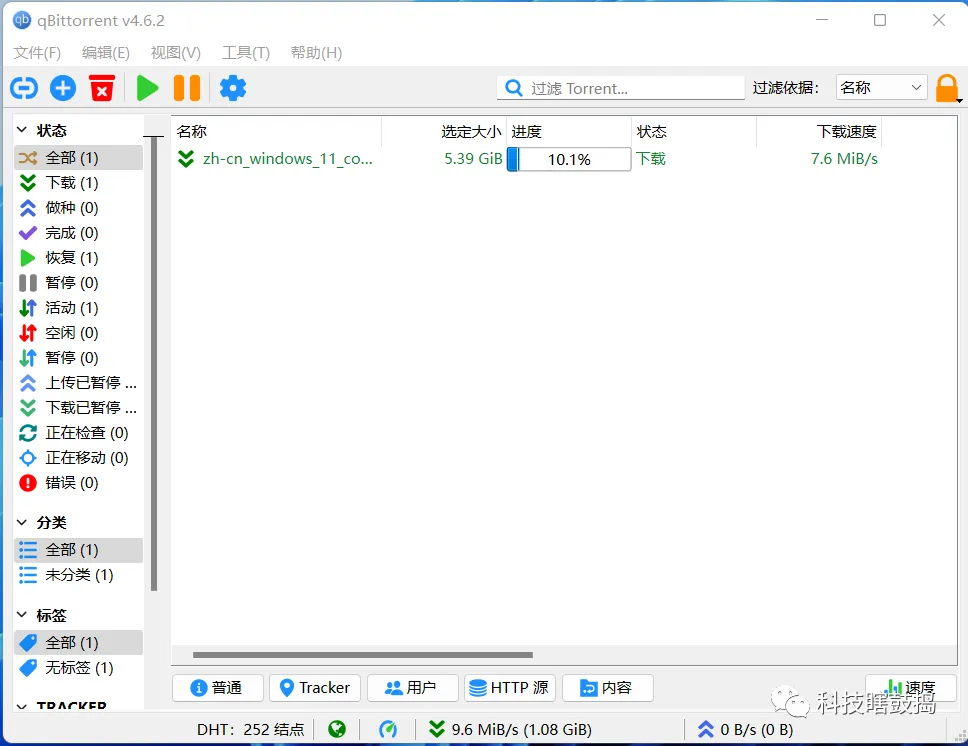968x746 pixels.
Task: Sort by the 选定大小 column header
Action: (444, 132)
